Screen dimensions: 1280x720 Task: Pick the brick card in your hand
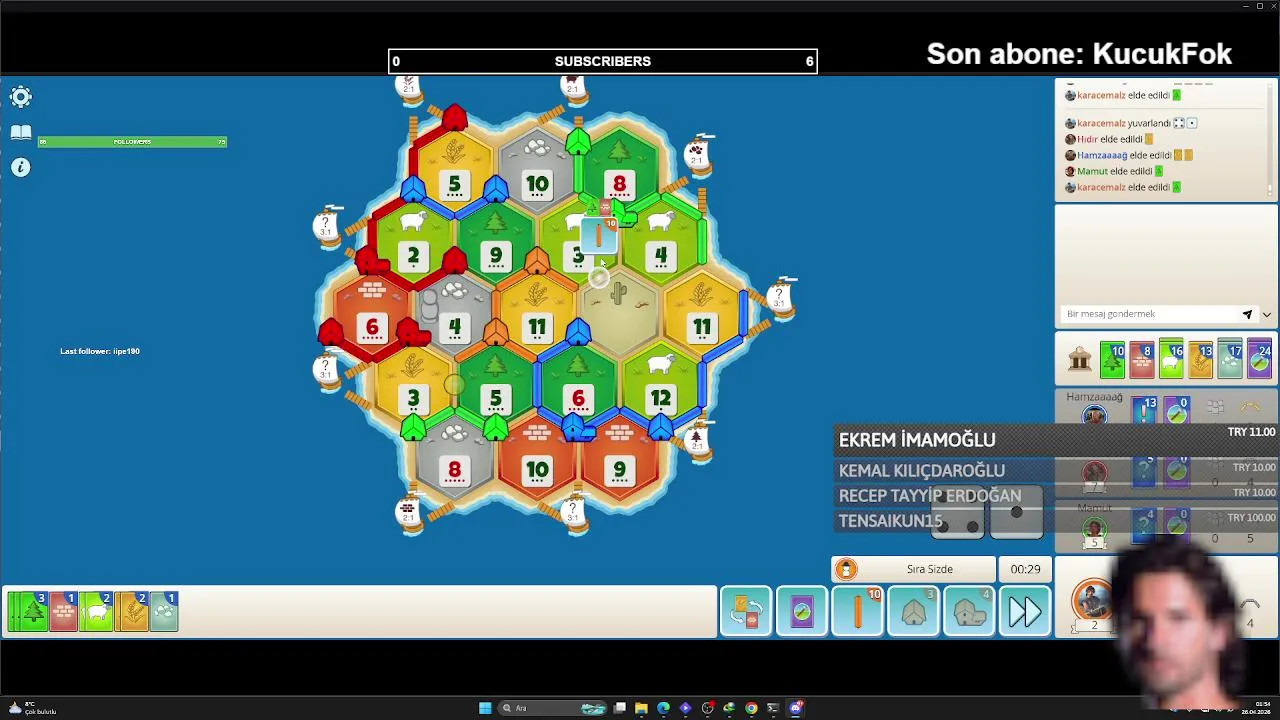(64, 611)
